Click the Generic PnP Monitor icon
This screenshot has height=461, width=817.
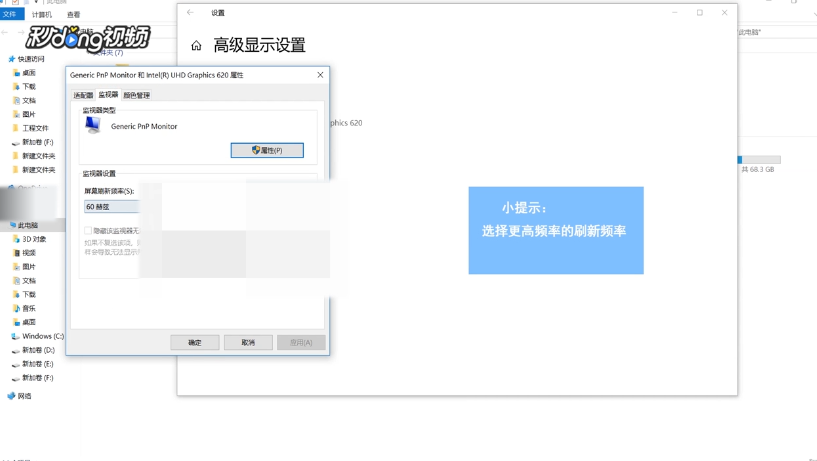point(93,125)
